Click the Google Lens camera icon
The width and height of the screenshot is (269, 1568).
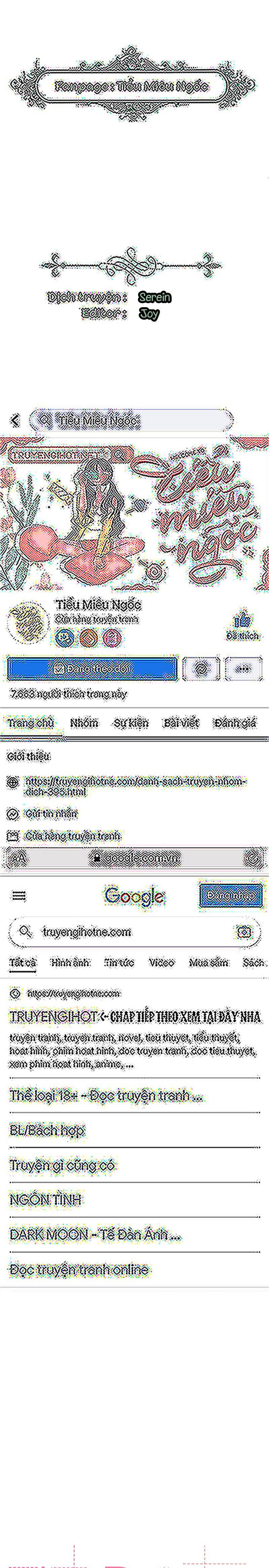pyautogui.click(x=243, y=931)
